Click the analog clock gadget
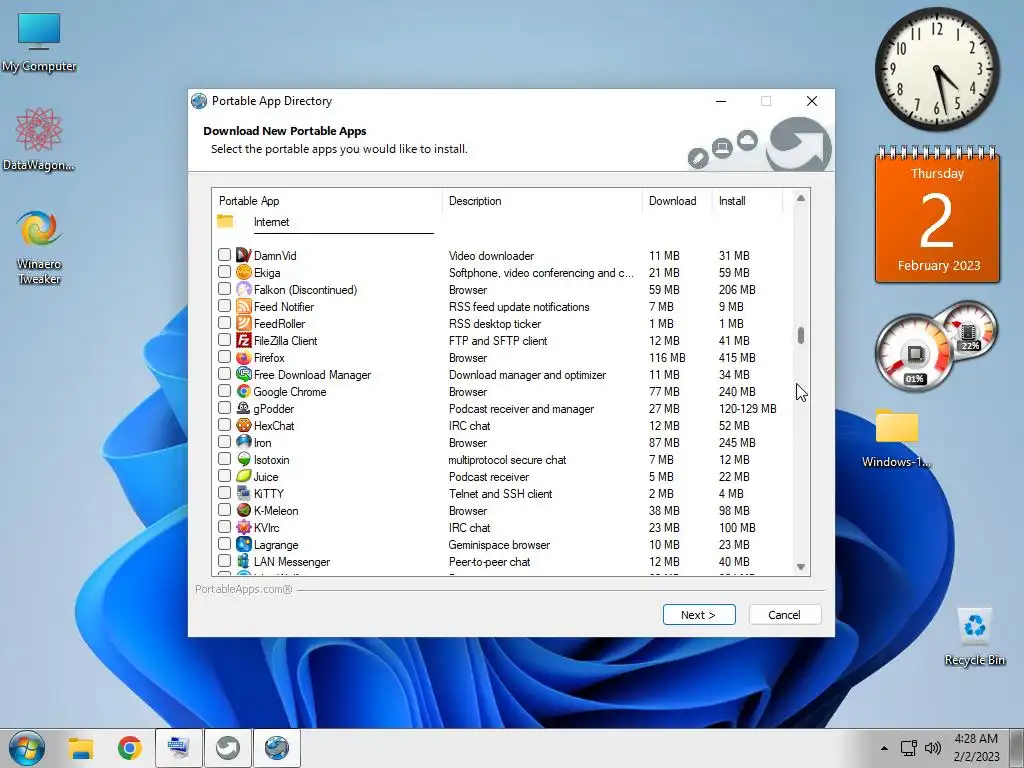The height and width of the screenshot is (768, 1024). [x=937, y=69]
